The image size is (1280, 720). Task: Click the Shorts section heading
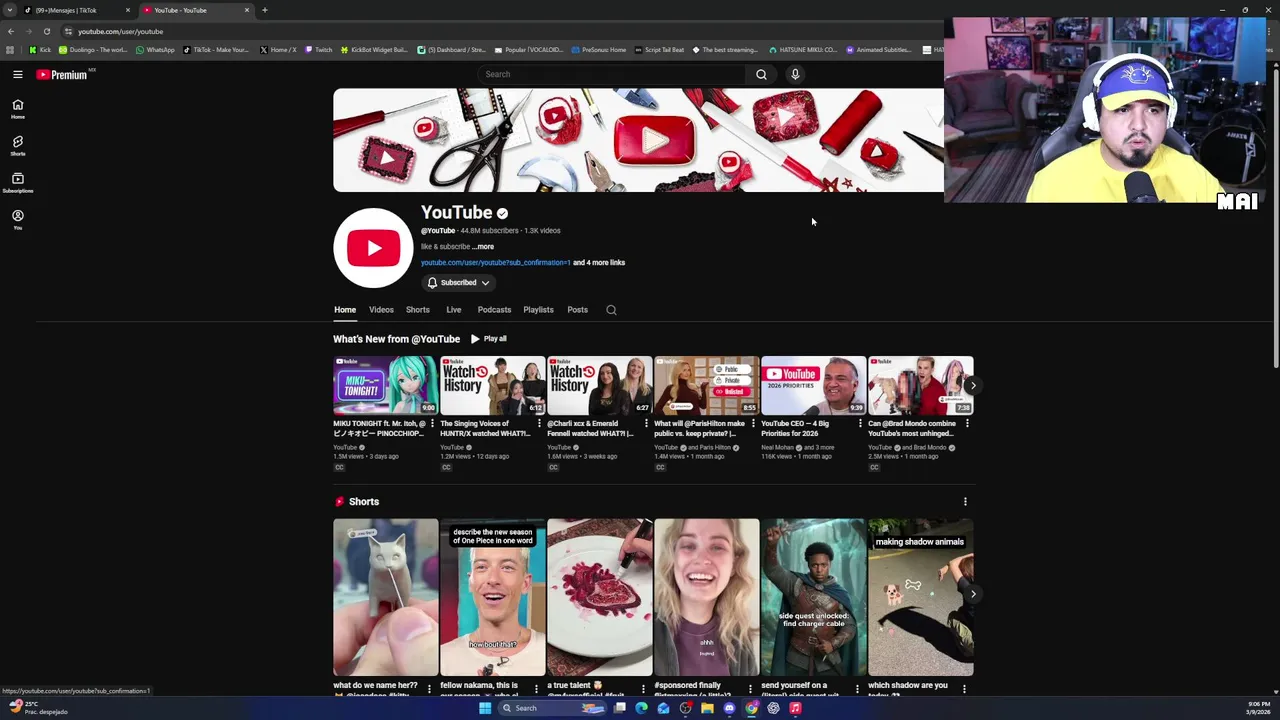(364, 501)
